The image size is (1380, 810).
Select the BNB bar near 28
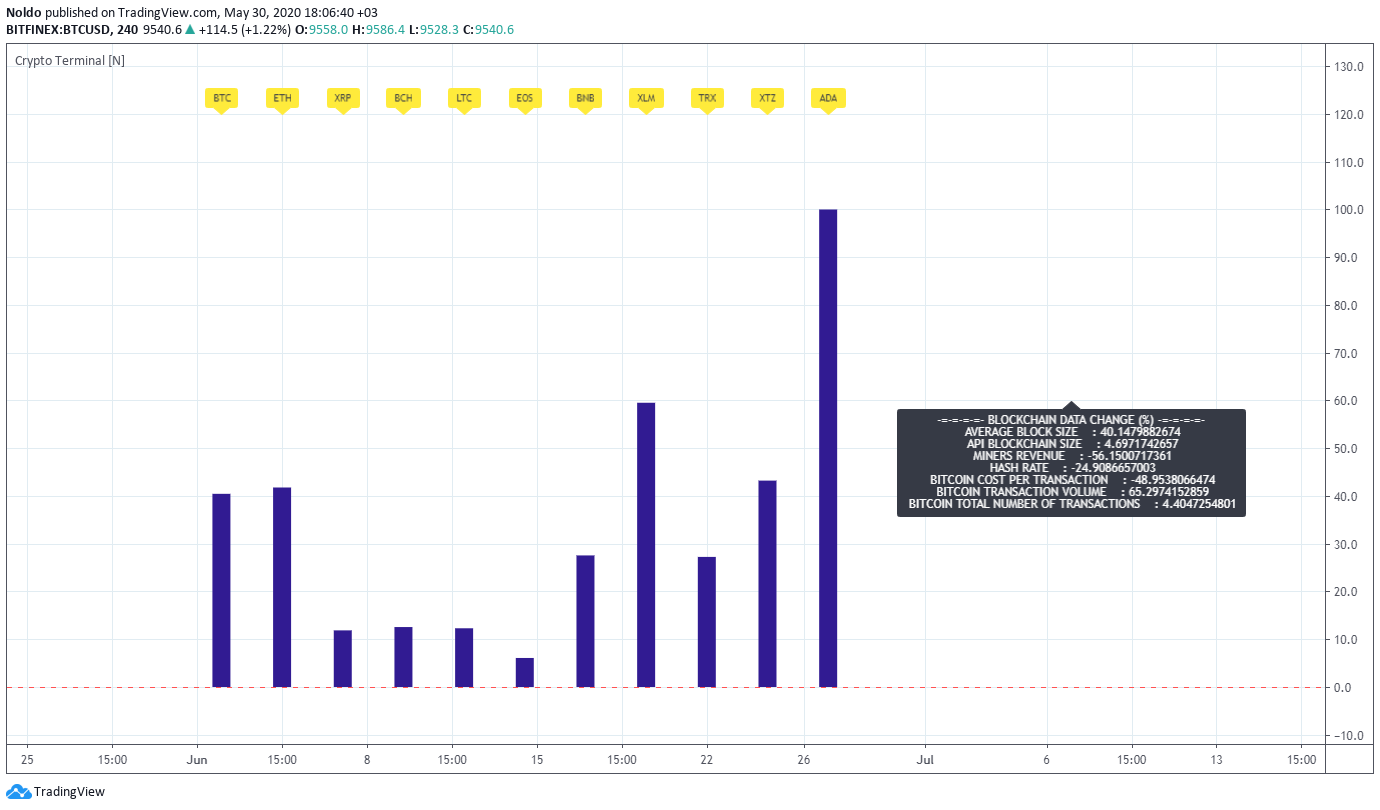(585, 621)
